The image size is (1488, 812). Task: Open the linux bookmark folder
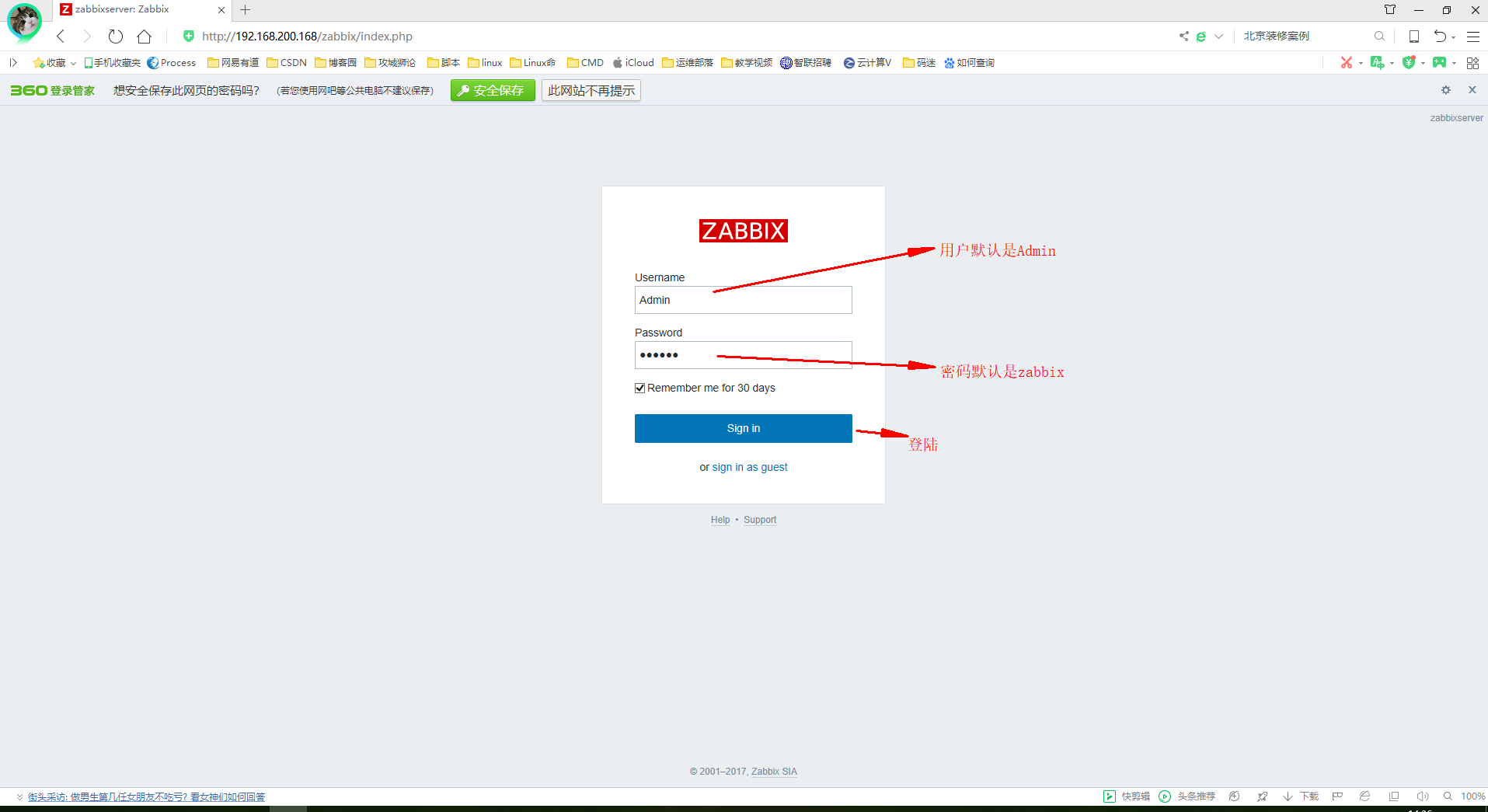pos(485,63)
